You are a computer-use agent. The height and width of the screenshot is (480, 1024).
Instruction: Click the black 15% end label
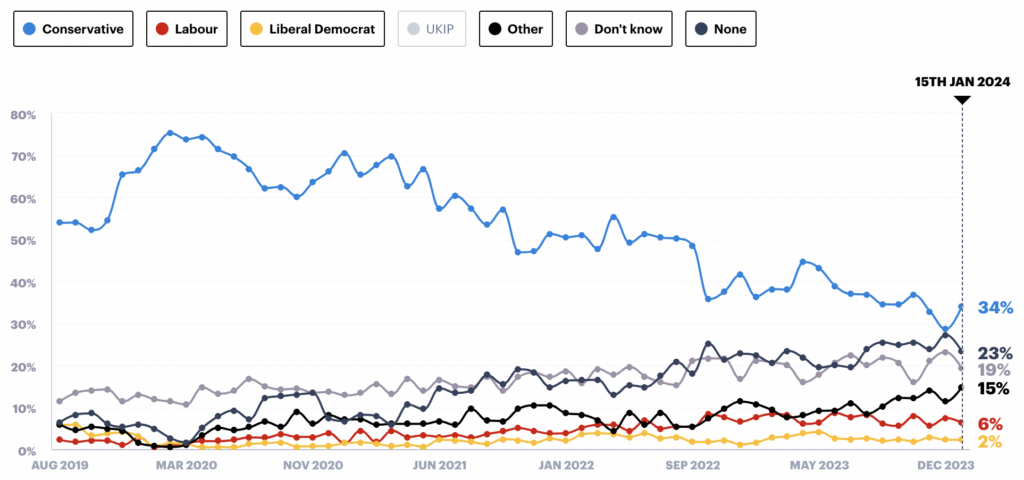point(995,388)
